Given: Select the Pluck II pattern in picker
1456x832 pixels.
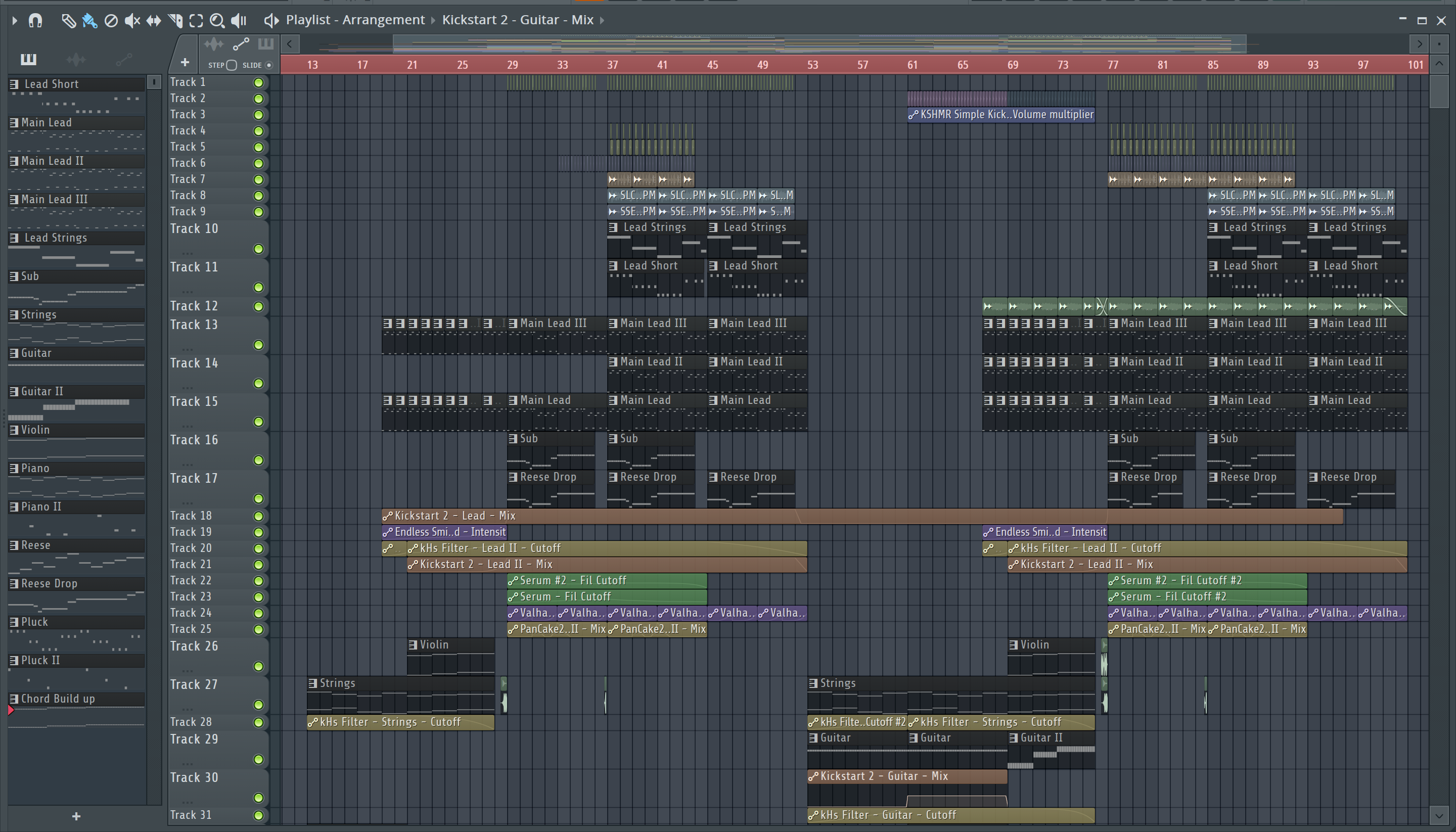Looking at the screenshot, I should pos(76,661).
